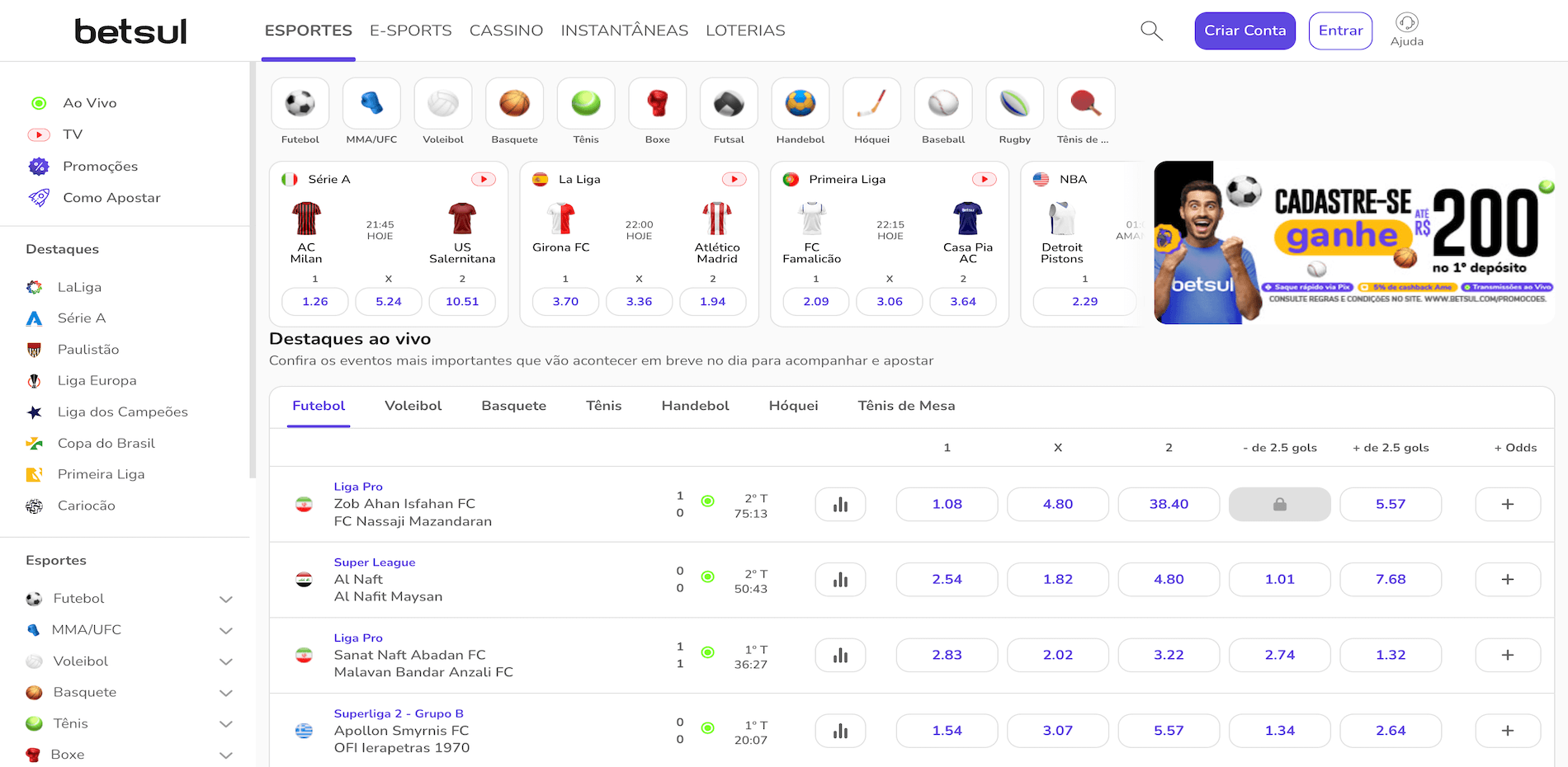Click the Cadastre-se promotional banner

pos(1353,242)
